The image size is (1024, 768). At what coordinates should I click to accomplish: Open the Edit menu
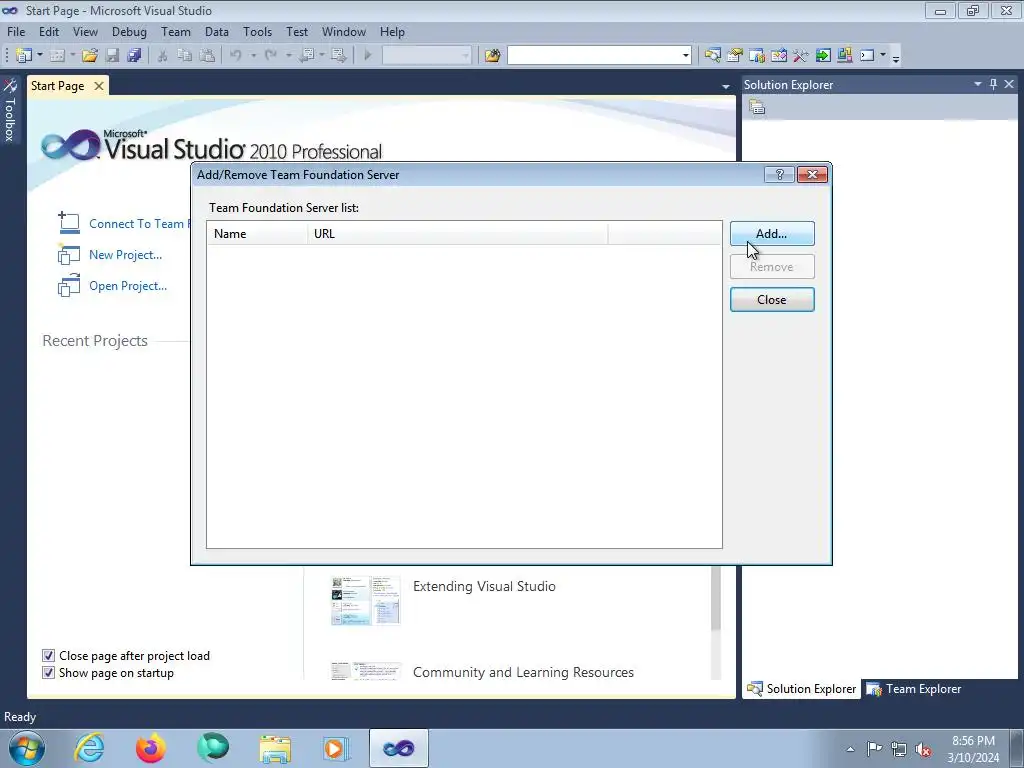[48, 31]
